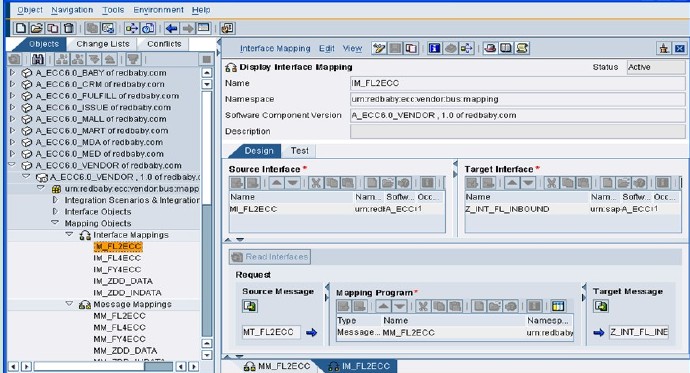Click the table columns icon in Mapping Program toolbar

point(558,306)
